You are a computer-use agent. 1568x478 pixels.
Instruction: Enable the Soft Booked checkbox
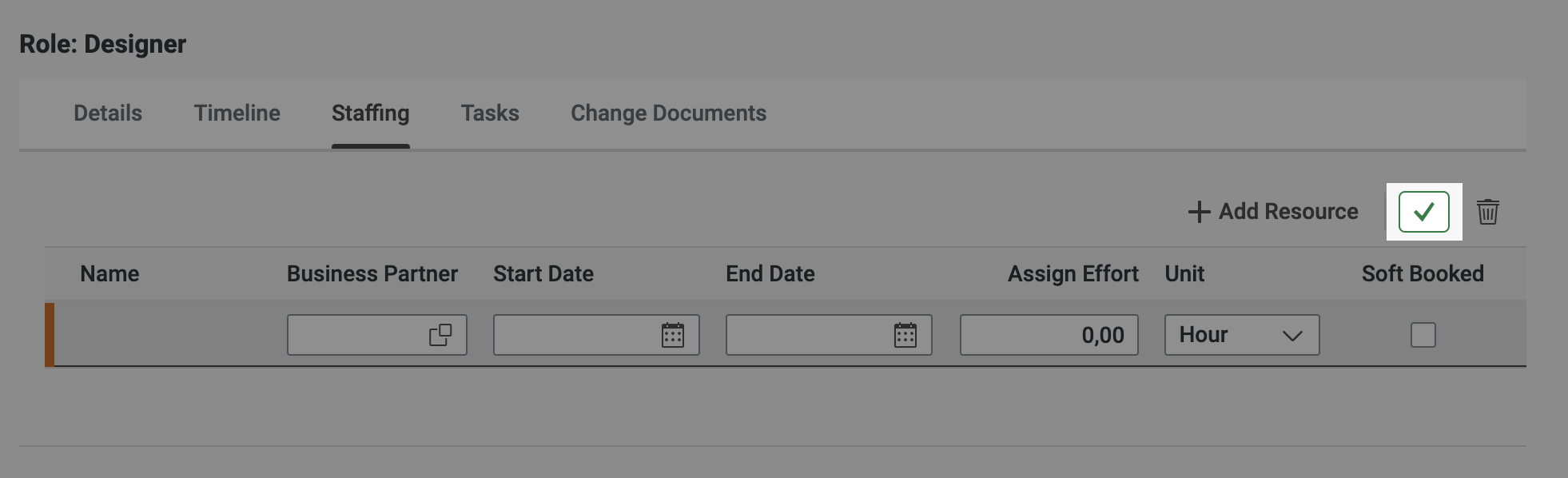point(1423,335)
